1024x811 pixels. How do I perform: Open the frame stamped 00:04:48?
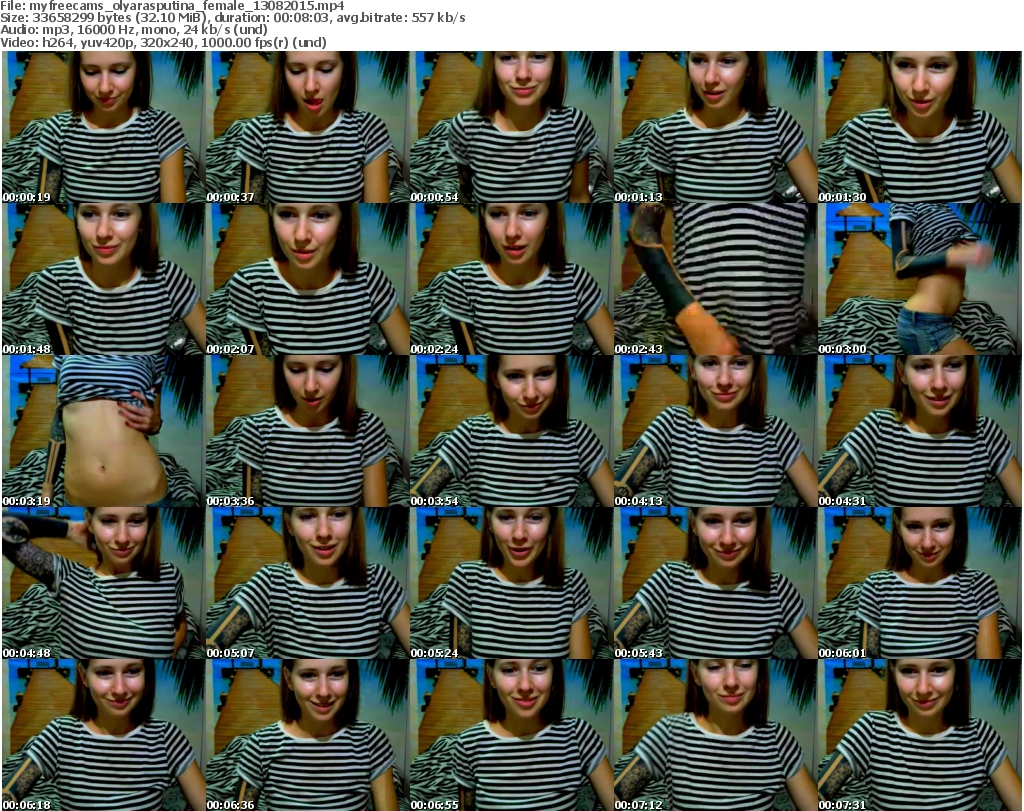(103, 583)
